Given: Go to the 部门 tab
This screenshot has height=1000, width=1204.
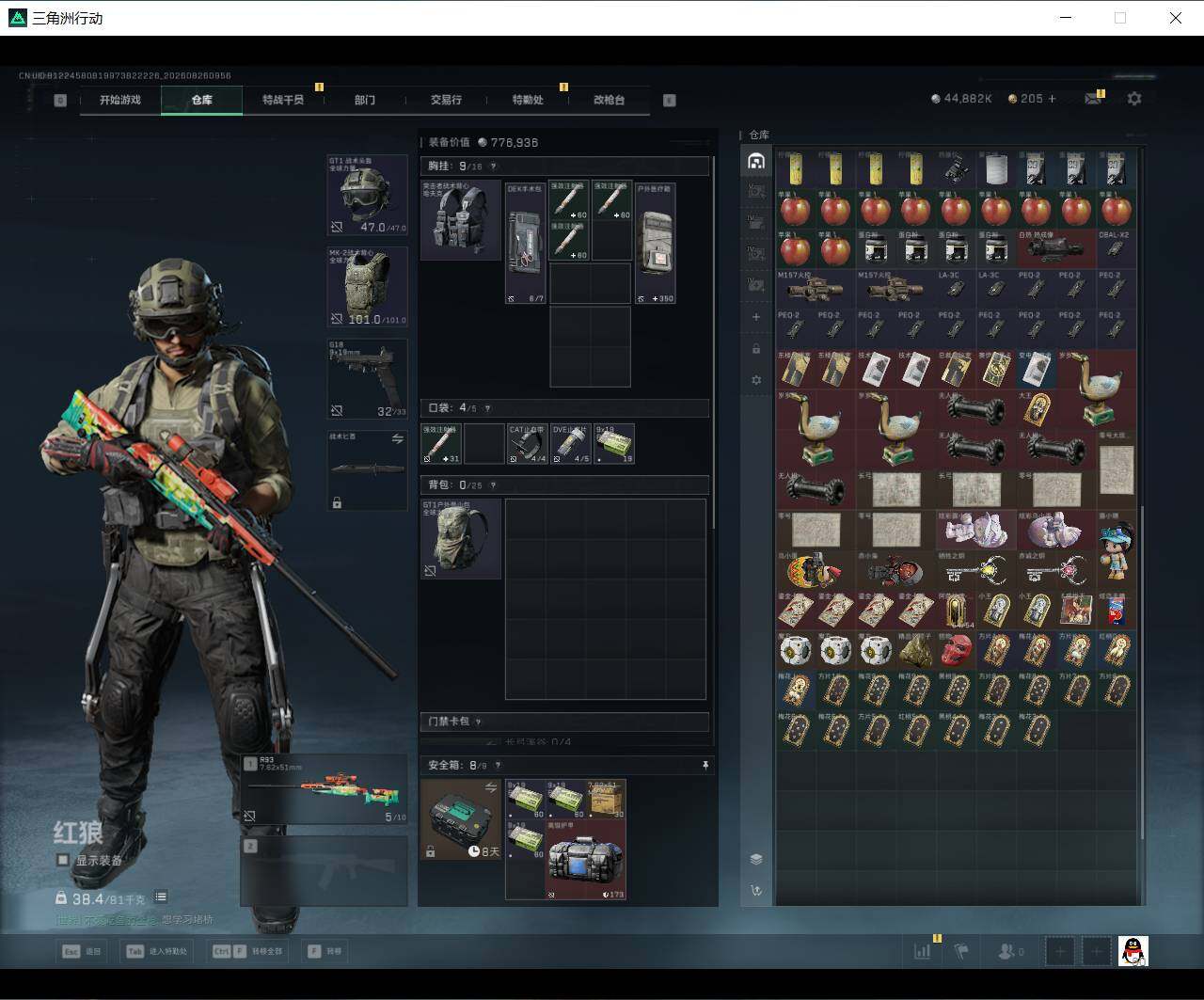Looking at the screenshot, I should (x=365, y=100).
